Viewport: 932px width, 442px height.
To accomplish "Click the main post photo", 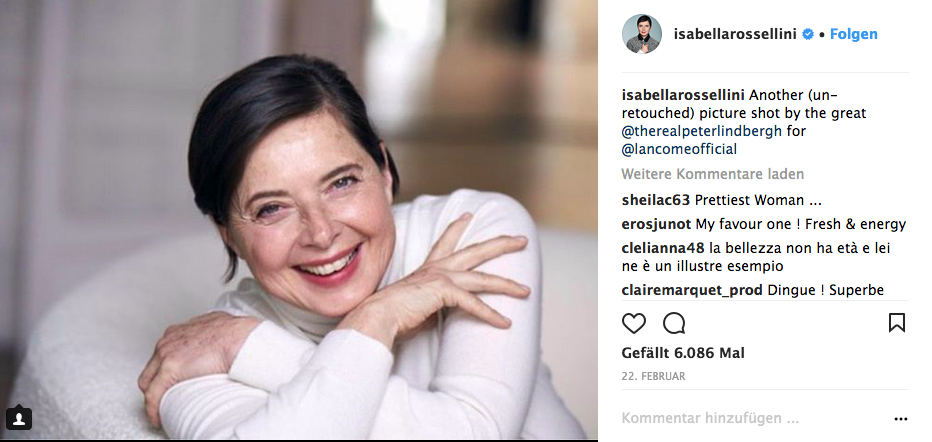I will pos(299,220).
